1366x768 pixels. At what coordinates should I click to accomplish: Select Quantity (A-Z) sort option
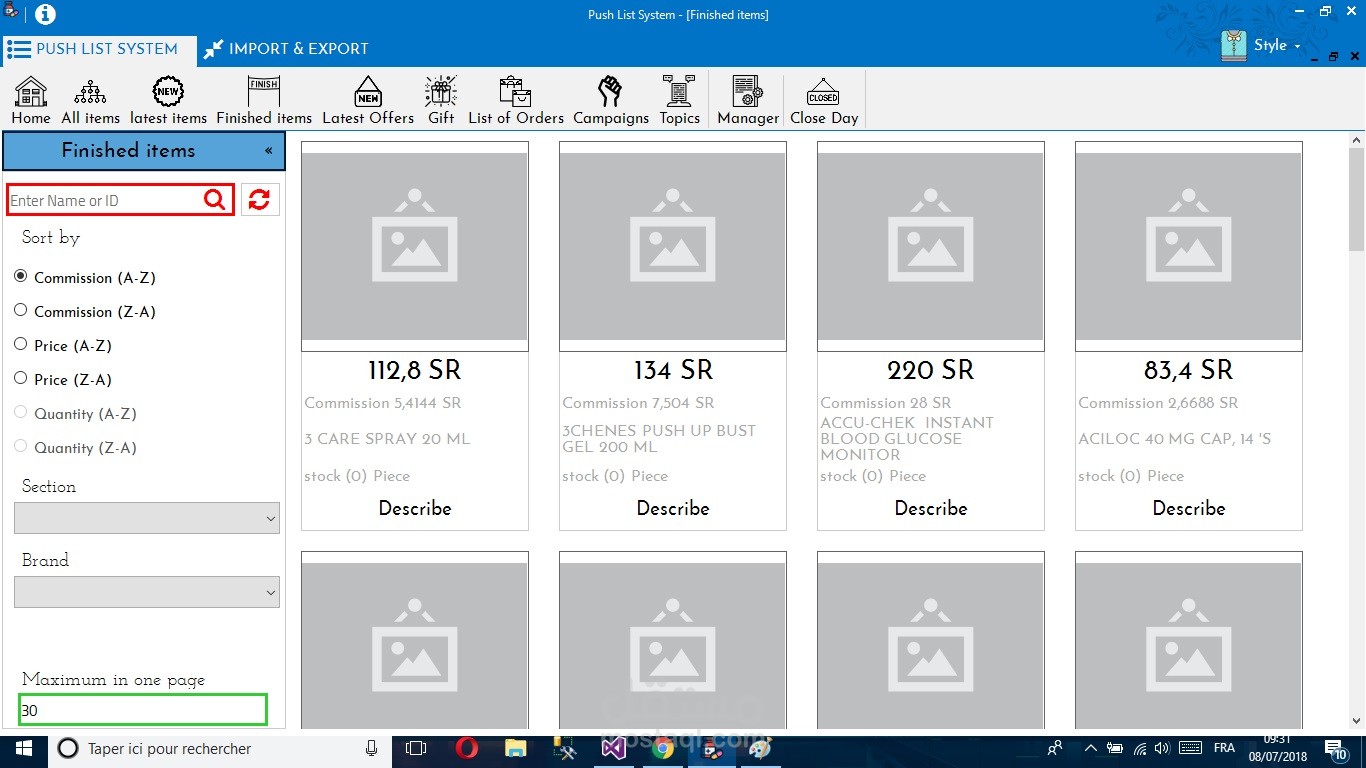click(75, 413)
